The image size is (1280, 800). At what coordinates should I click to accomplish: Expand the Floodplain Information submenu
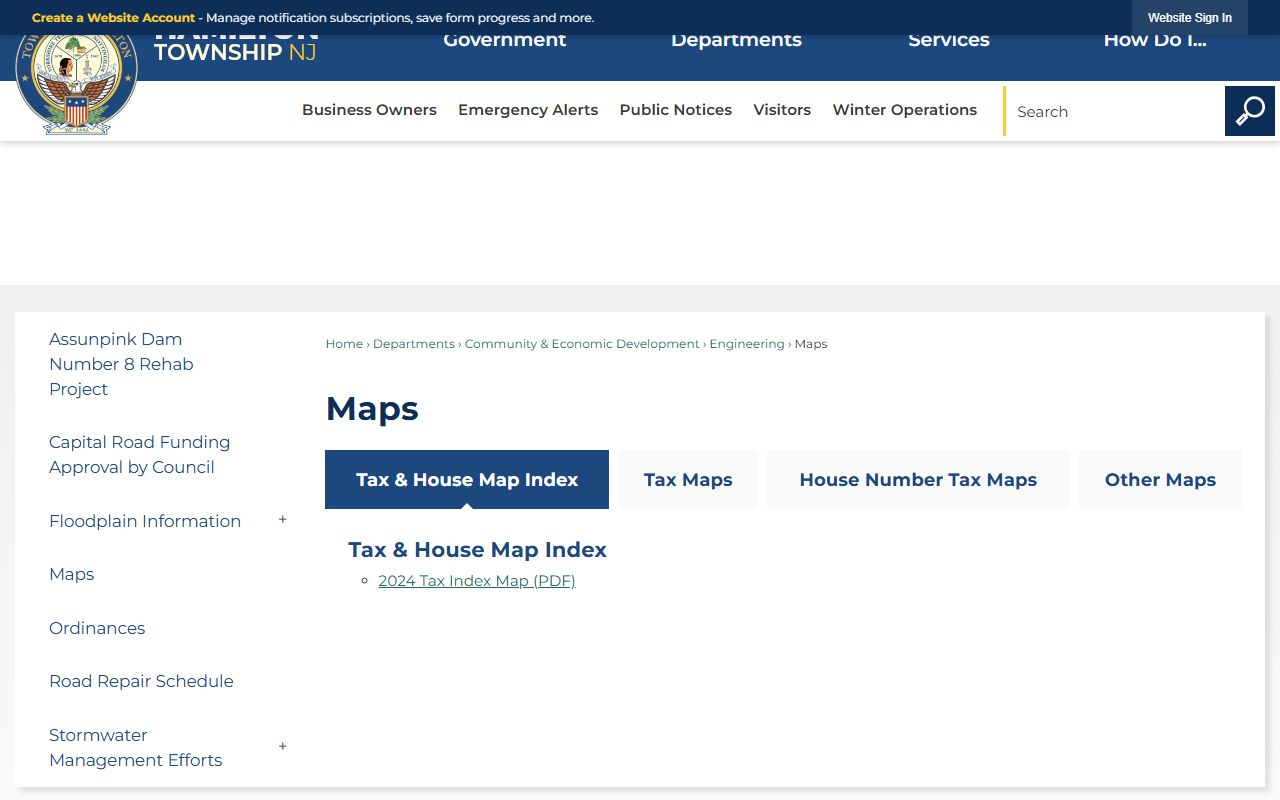tap(283, 520)
